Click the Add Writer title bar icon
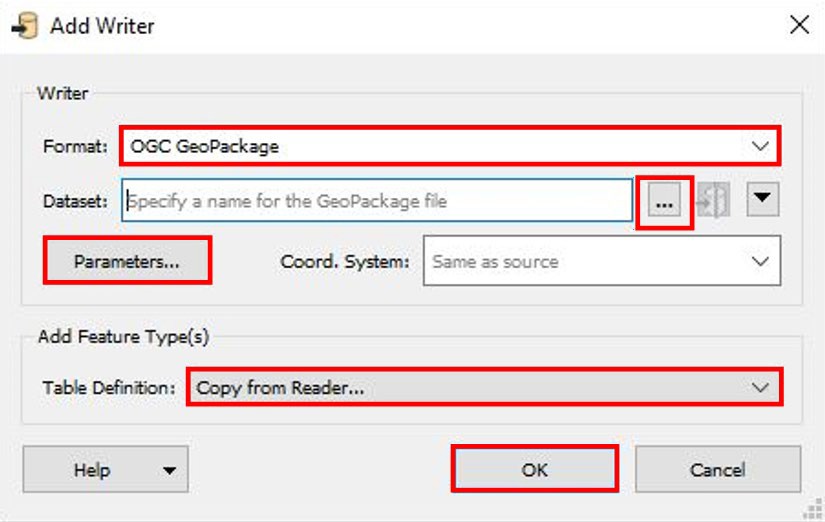 coord(25,26)
